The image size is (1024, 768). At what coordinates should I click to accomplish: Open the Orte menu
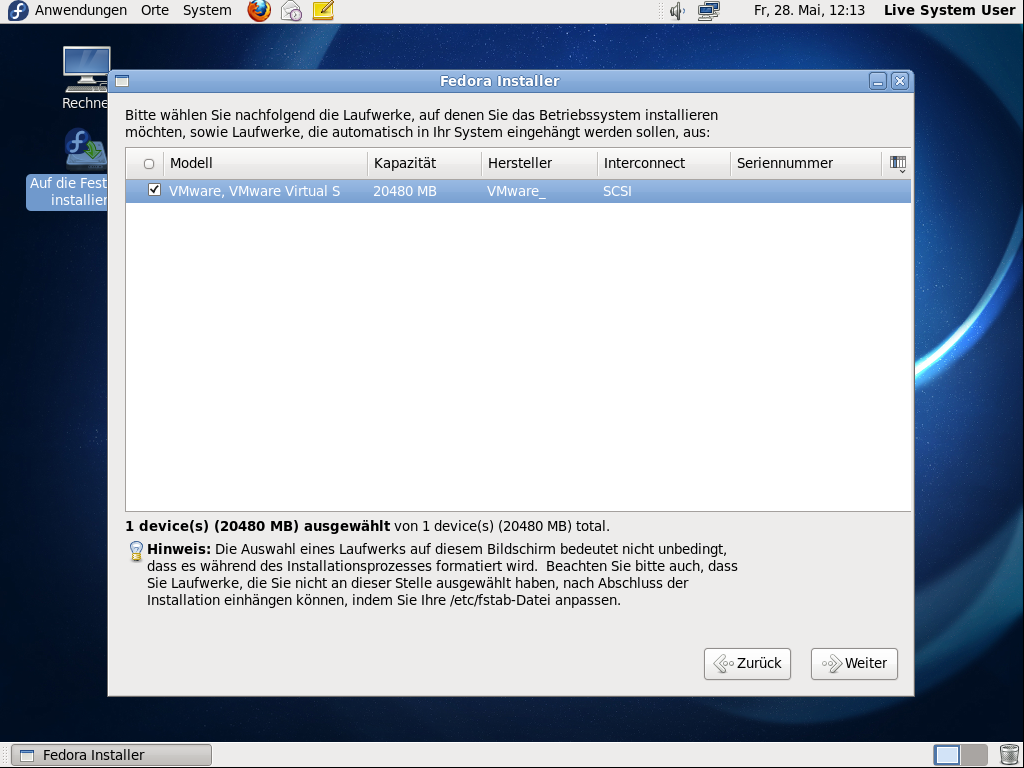click(x=155, y=10)
